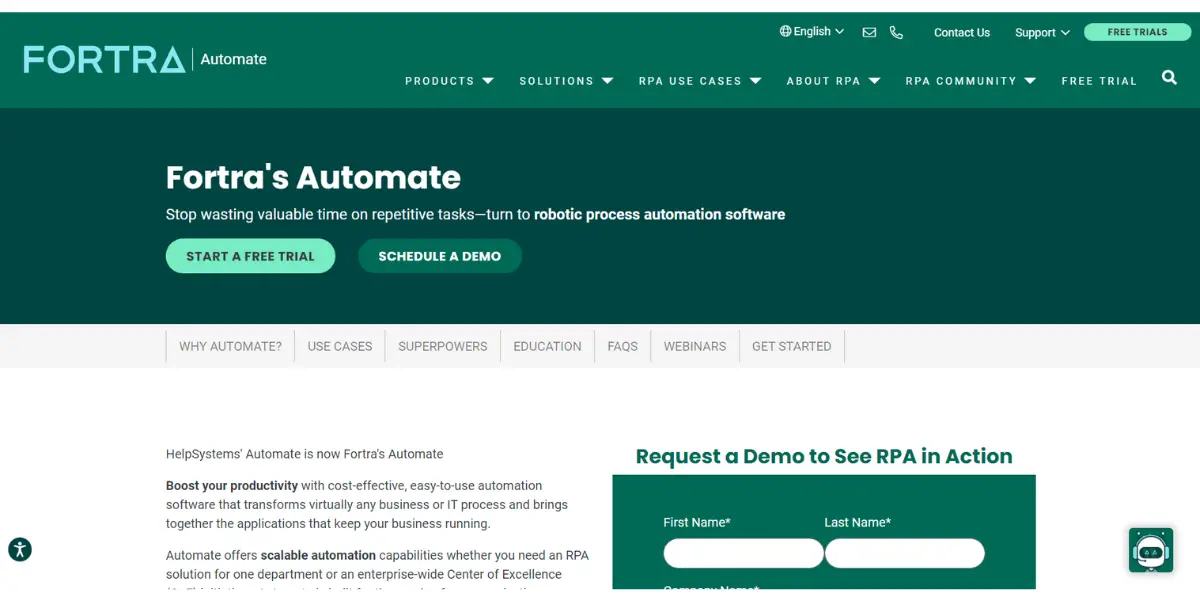The image size is (1200, 600).
Task: Click 'Request a Demo to See RPA in Action' heading
Action: (x=824, y=456)
